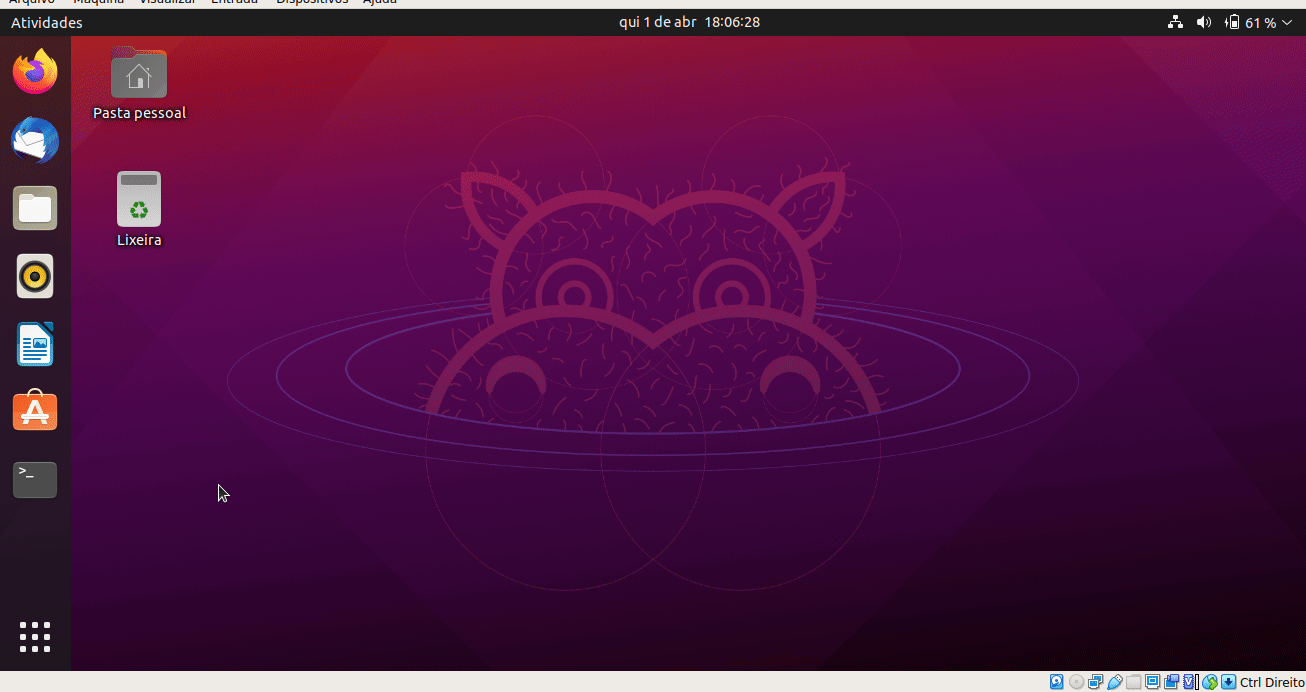The width and height of the screenshot is (1306, 692).
Task: Click VirtualBox hard disk activity icon
Action: (x=1057, y=682)
